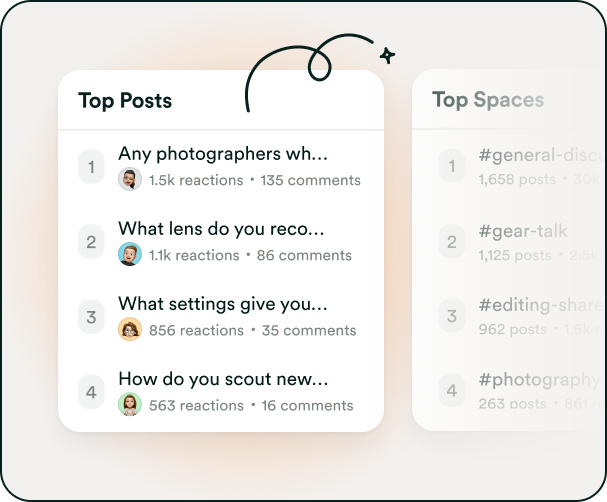The height and width of the screenshot is (502, 607).
Task: Click '135 comments' on the first post
Action: 311,181
